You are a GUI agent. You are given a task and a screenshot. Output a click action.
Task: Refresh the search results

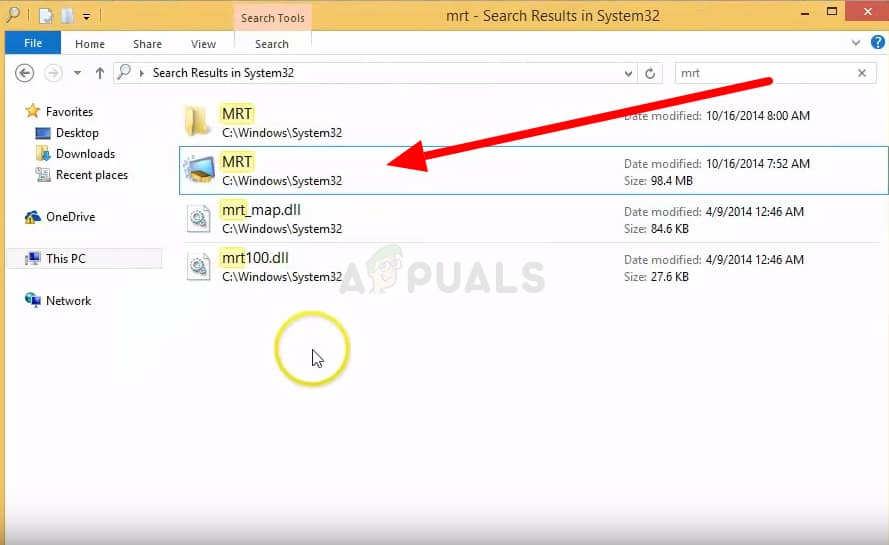650,73
